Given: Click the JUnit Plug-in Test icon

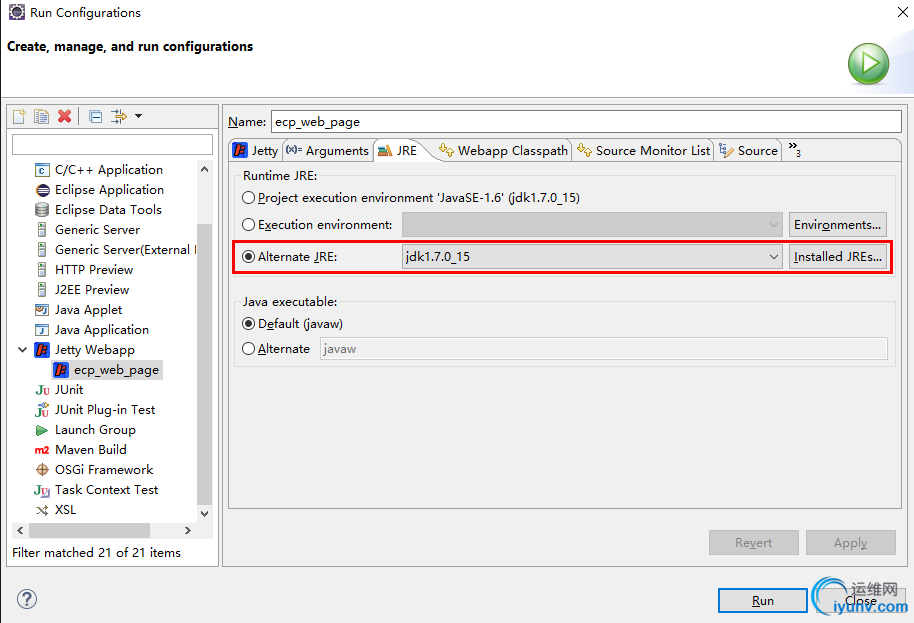Looking at the screenshot, I should tap(42, 410).
